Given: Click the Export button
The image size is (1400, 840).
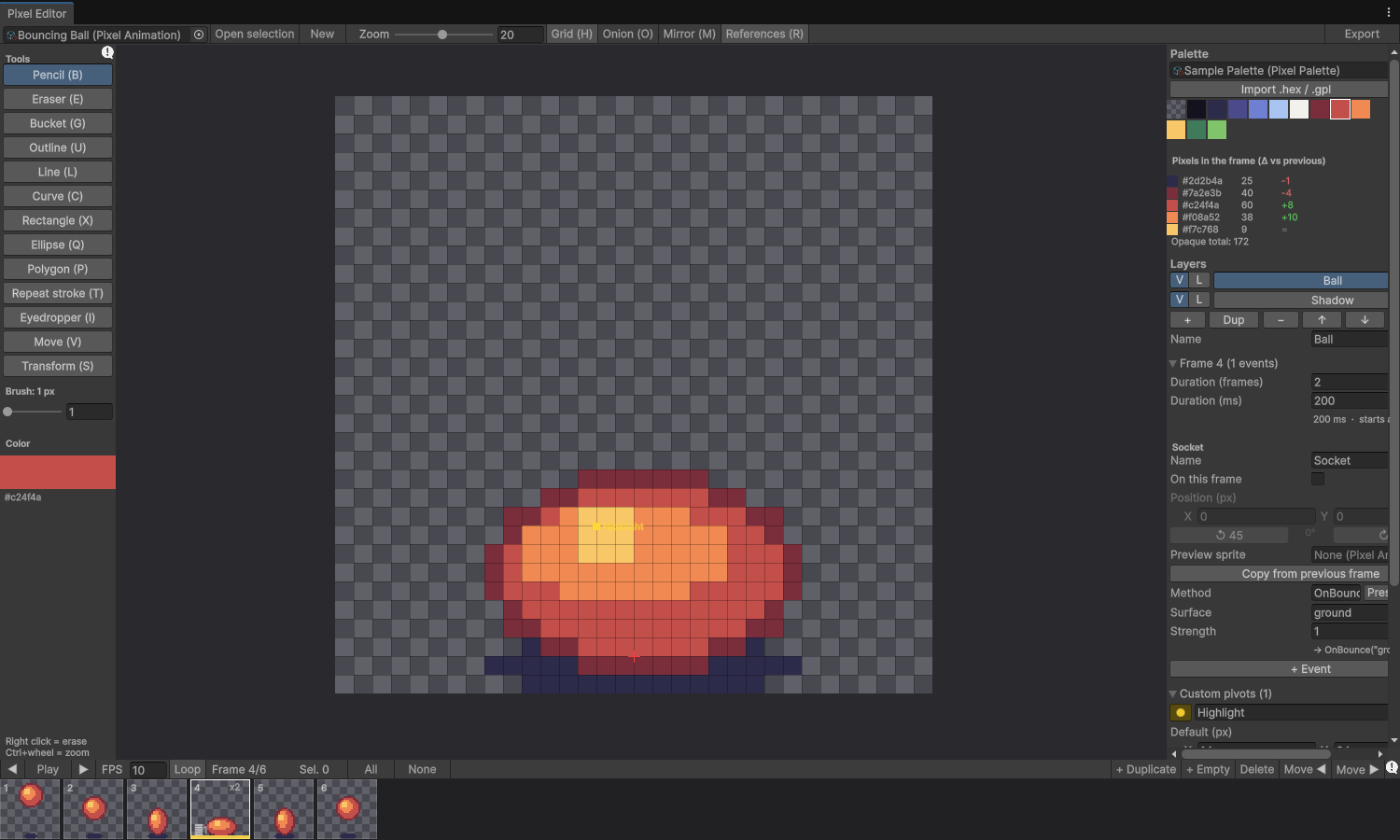Looking at the screenshot, I should click(1362, 34).
